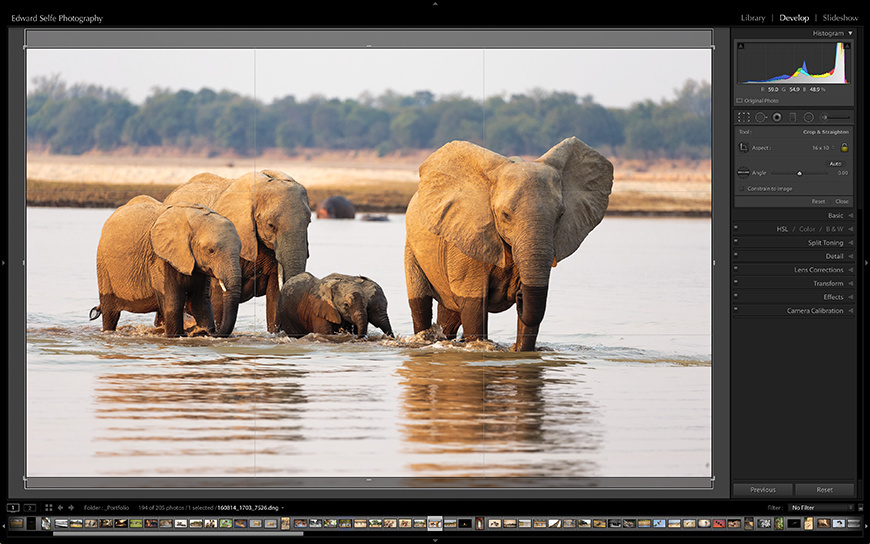Click the Straighten level tool beside Angle

pos(743,173)
